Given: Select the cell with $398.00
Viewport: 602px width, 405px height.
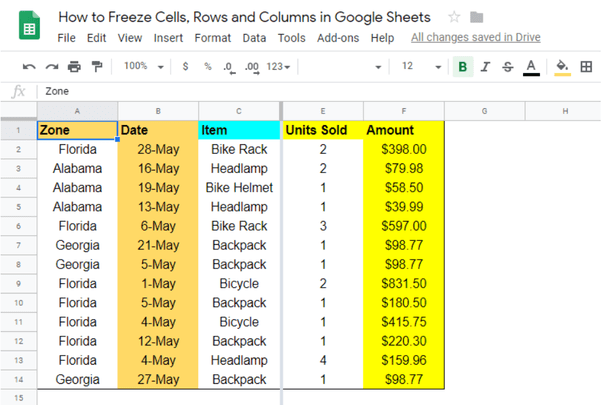Looking at the screenshot, I should click(404, 149).
